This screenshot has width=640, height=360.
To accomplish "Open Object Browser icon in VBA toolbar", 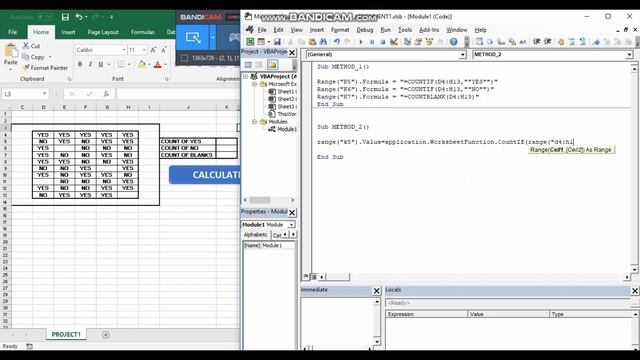I will tap(429, 42).
